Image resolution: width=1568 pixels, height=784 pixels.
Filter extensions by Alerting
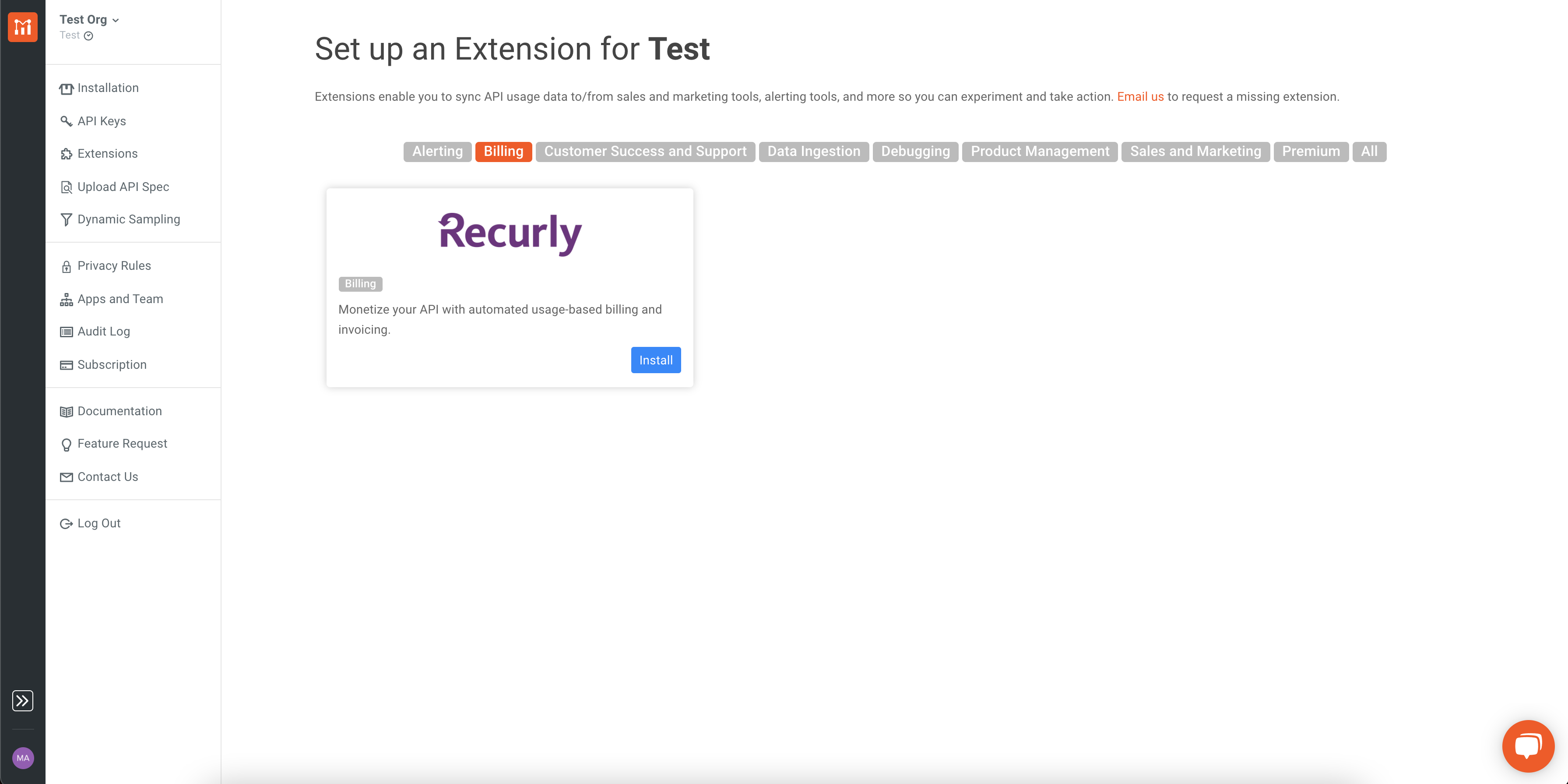click(437, 151)
